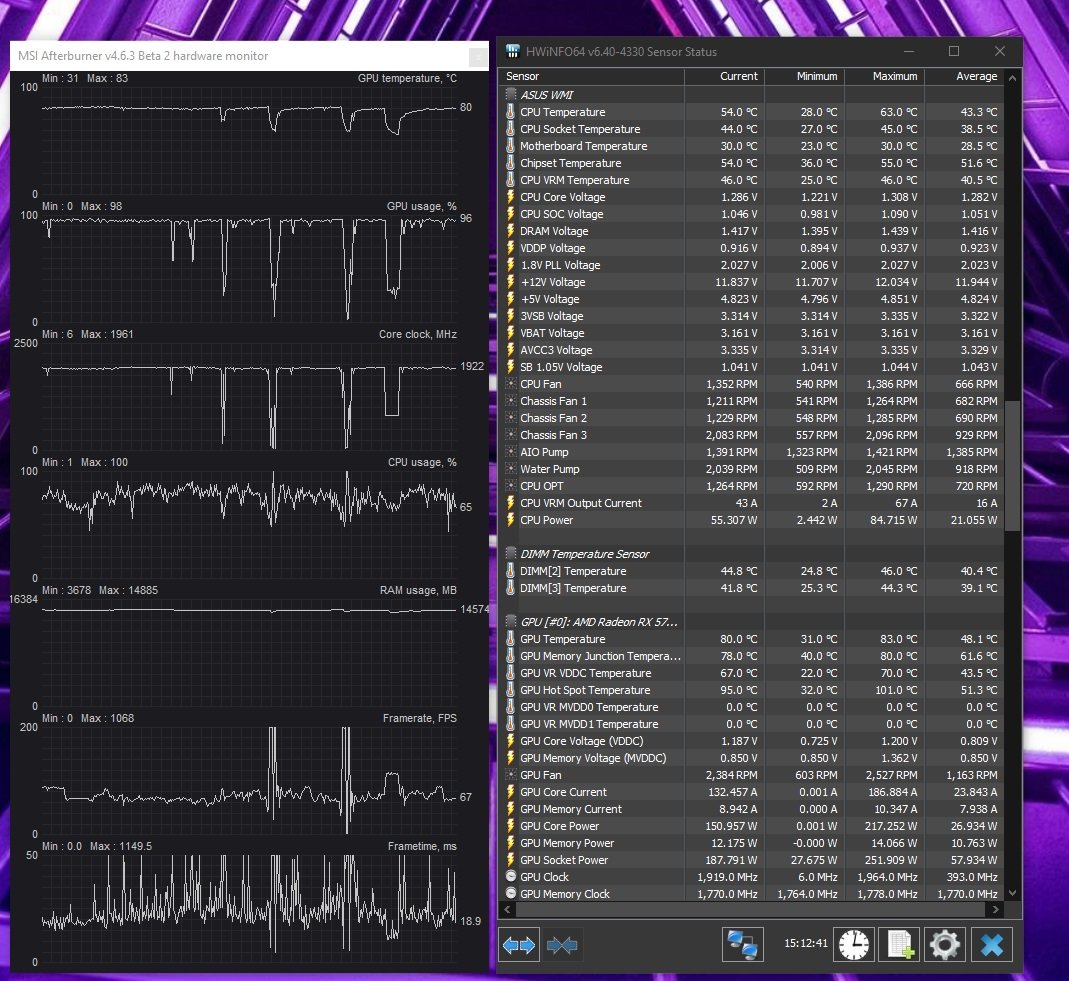Select the CPU VRM Output Current row label
The height and width of the screenshot is (981, 1069).
tap(581, 503)
